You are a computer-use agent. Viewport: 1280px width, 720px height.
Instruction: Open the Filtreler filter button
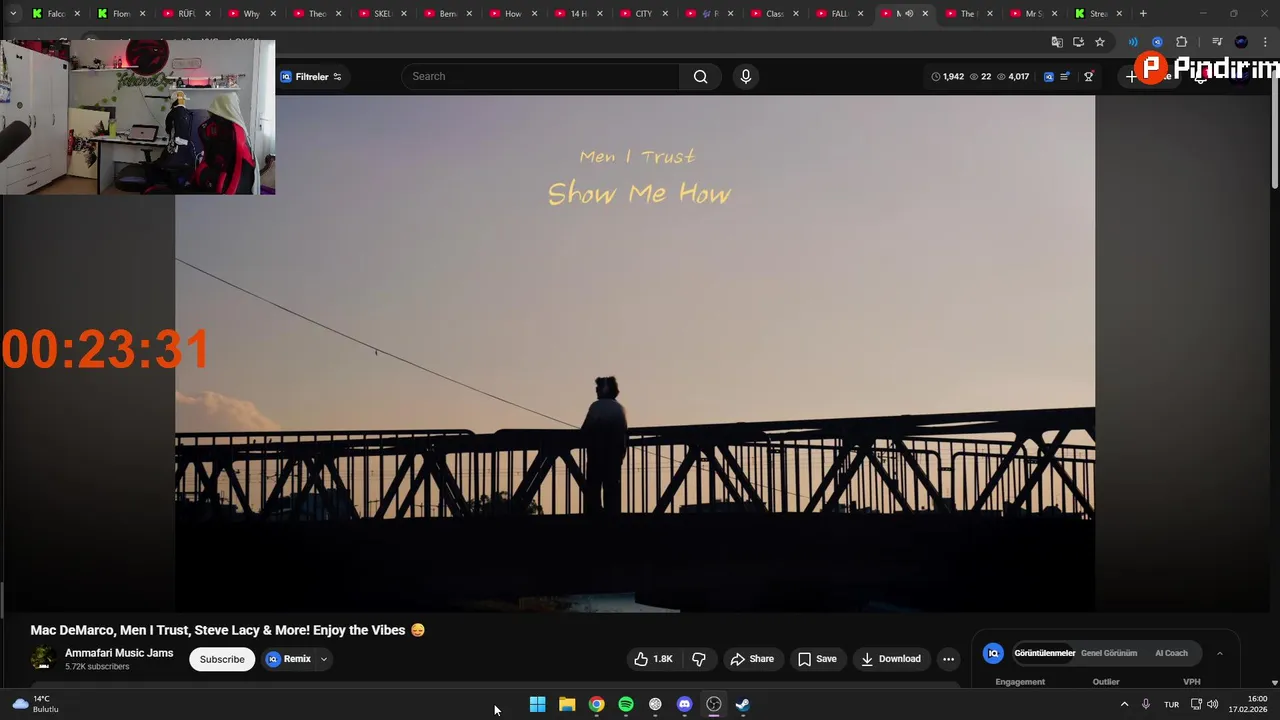pyautogui.click(x=311, y=77)
